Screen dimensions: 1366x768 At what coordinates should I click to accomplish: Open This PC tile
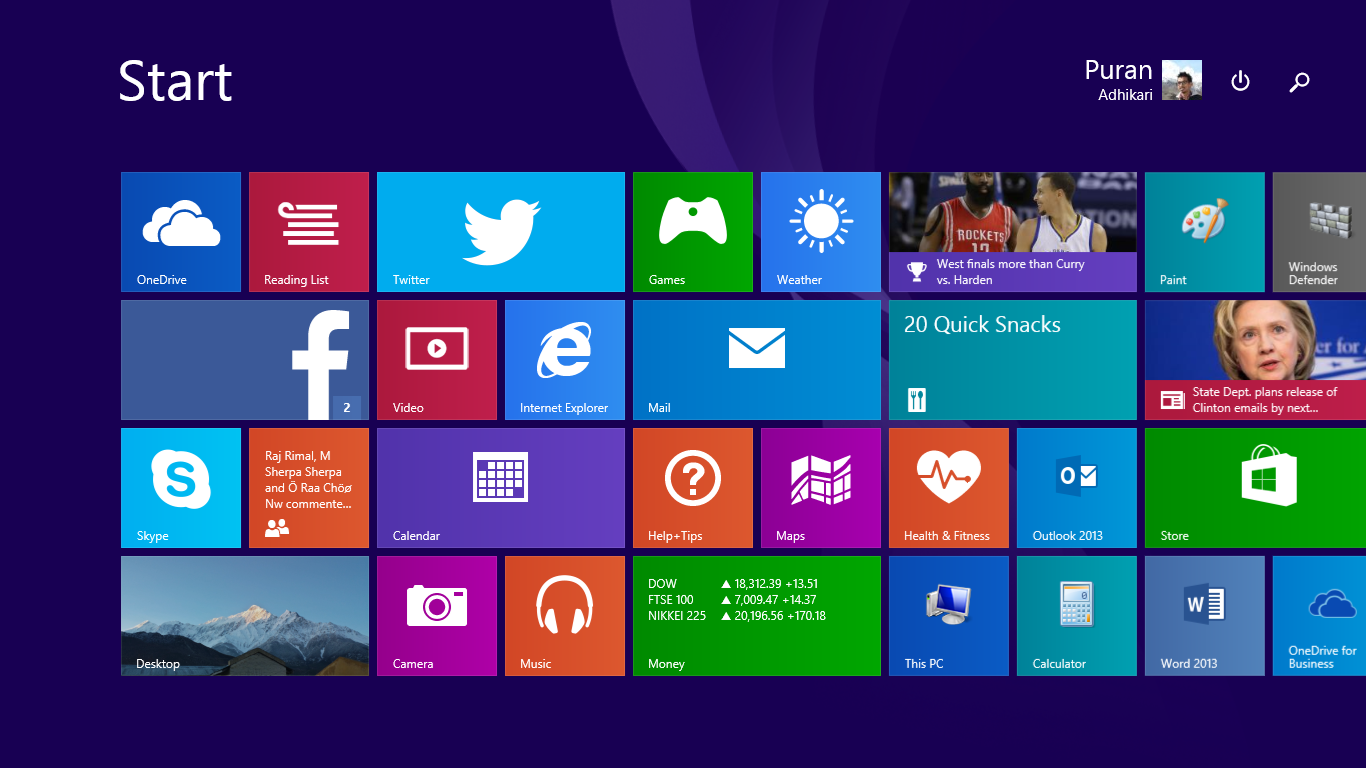[949, 616]
